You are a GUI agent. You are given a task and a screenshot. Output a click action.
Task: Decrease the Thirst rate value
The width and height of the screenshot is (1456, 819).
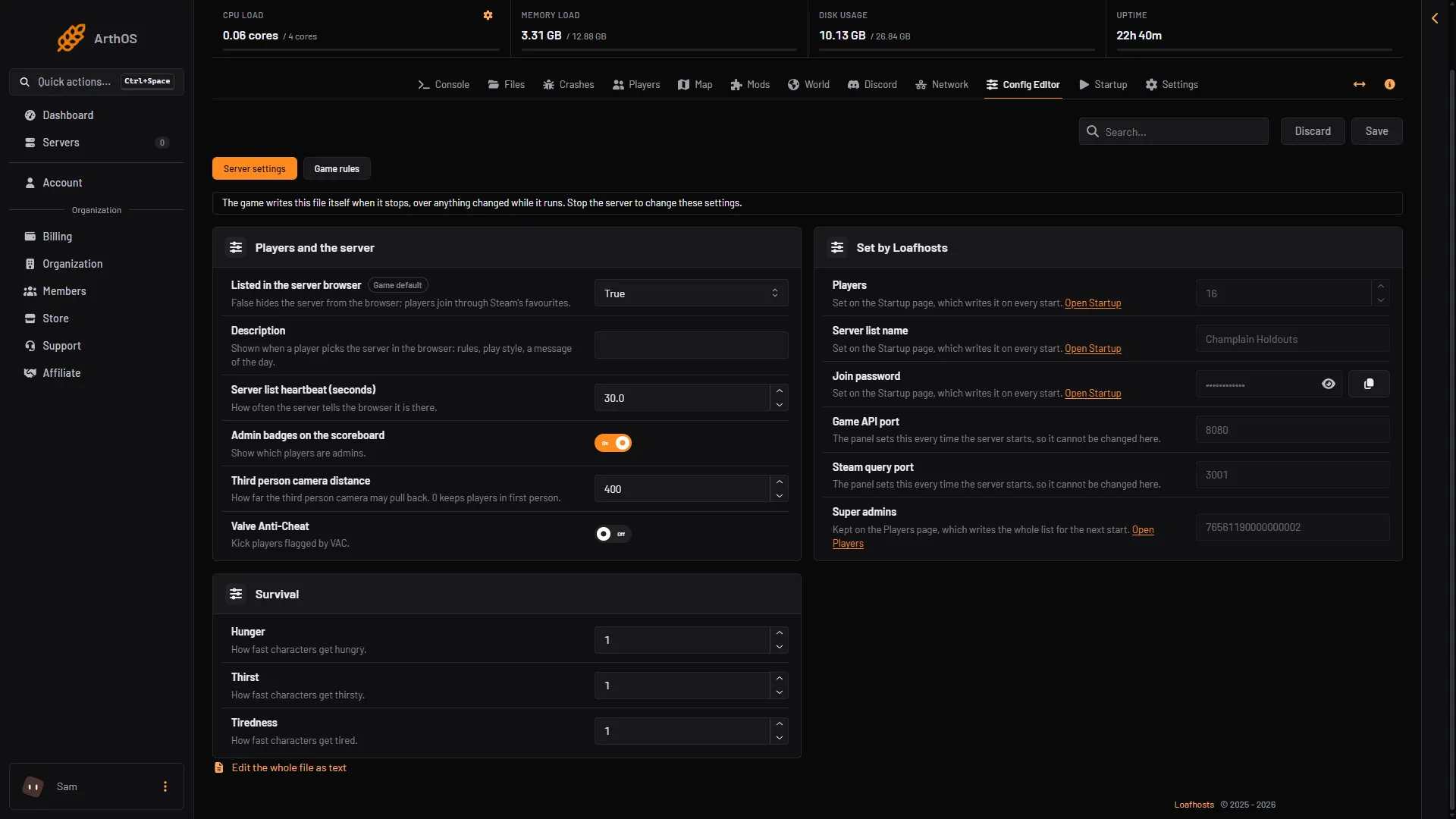pyautogui.click(x=779, y=692)
